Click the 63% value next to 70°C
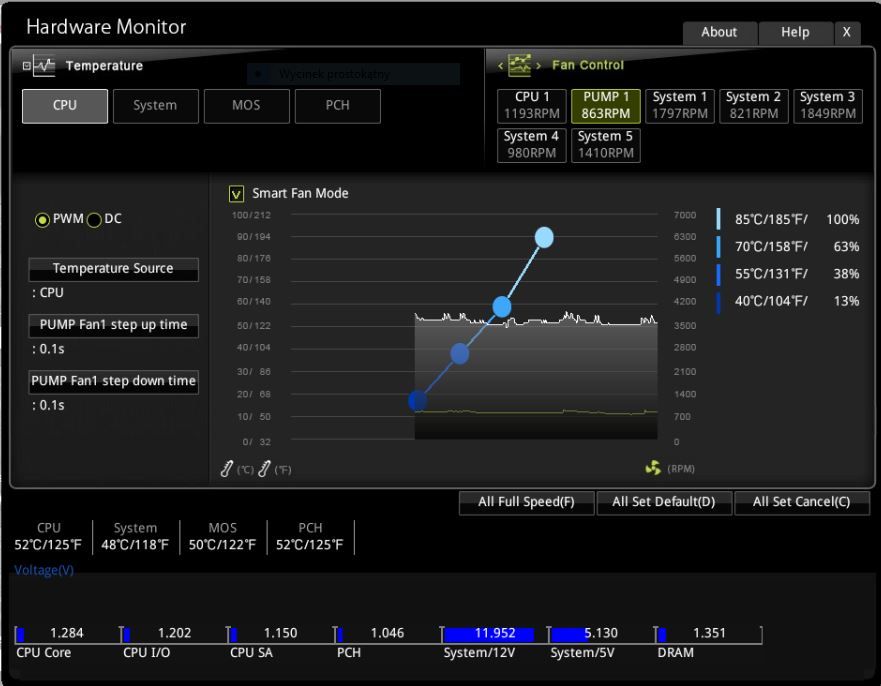881x686 pixels. click(x=846, y=247)
